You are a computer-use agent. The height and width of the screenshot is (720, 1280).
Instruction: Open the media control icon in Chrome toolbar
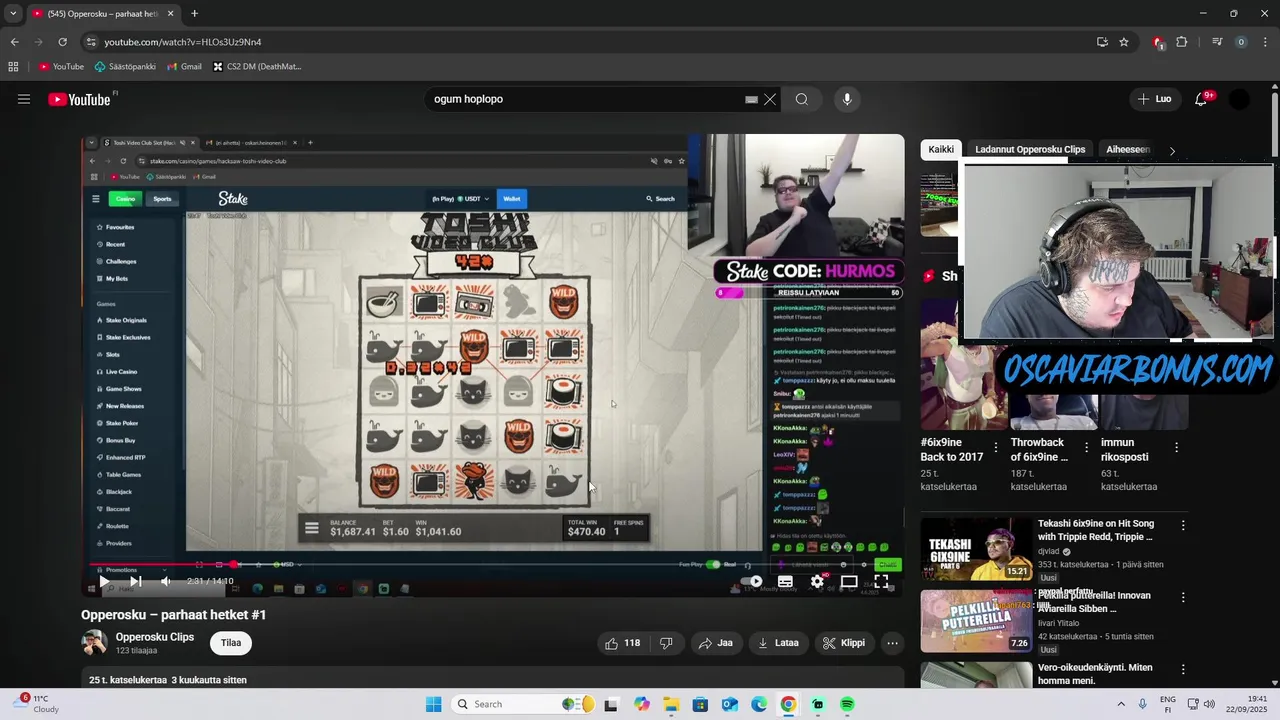[1217, 42]
